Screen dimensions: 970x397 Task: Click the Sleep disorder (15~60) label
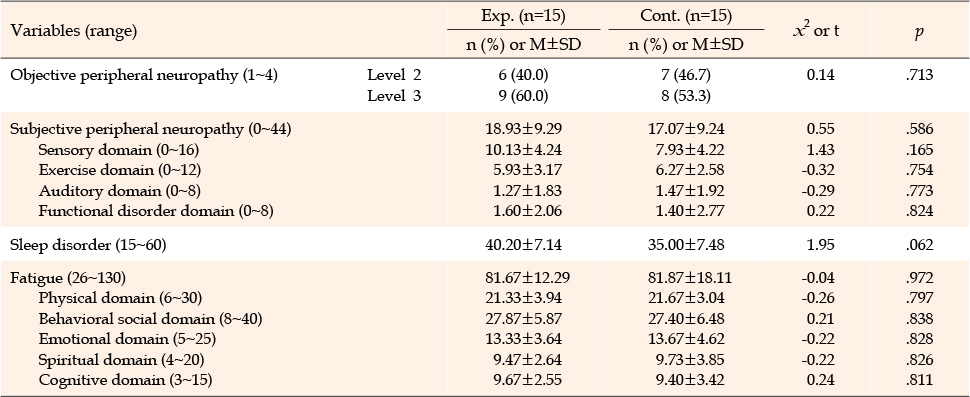(x=88, y=245)
